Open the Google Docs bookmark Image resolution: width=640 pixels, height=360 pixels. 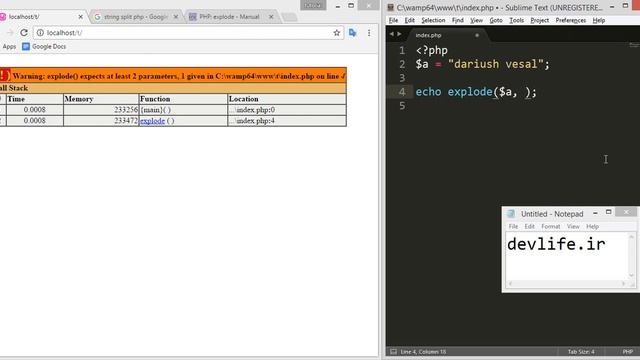coord(44,47)
